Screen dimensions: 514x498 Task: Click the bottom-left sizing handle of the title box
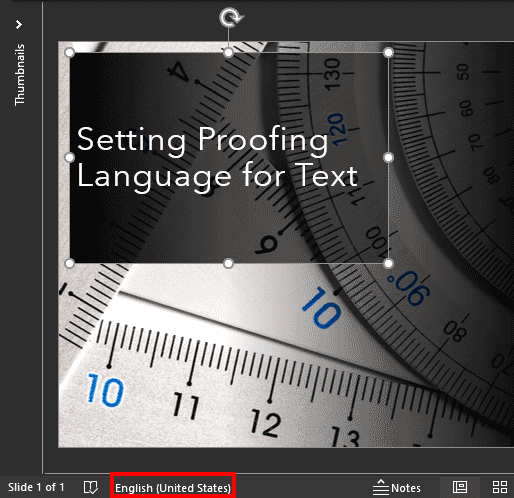coord(69,263)
